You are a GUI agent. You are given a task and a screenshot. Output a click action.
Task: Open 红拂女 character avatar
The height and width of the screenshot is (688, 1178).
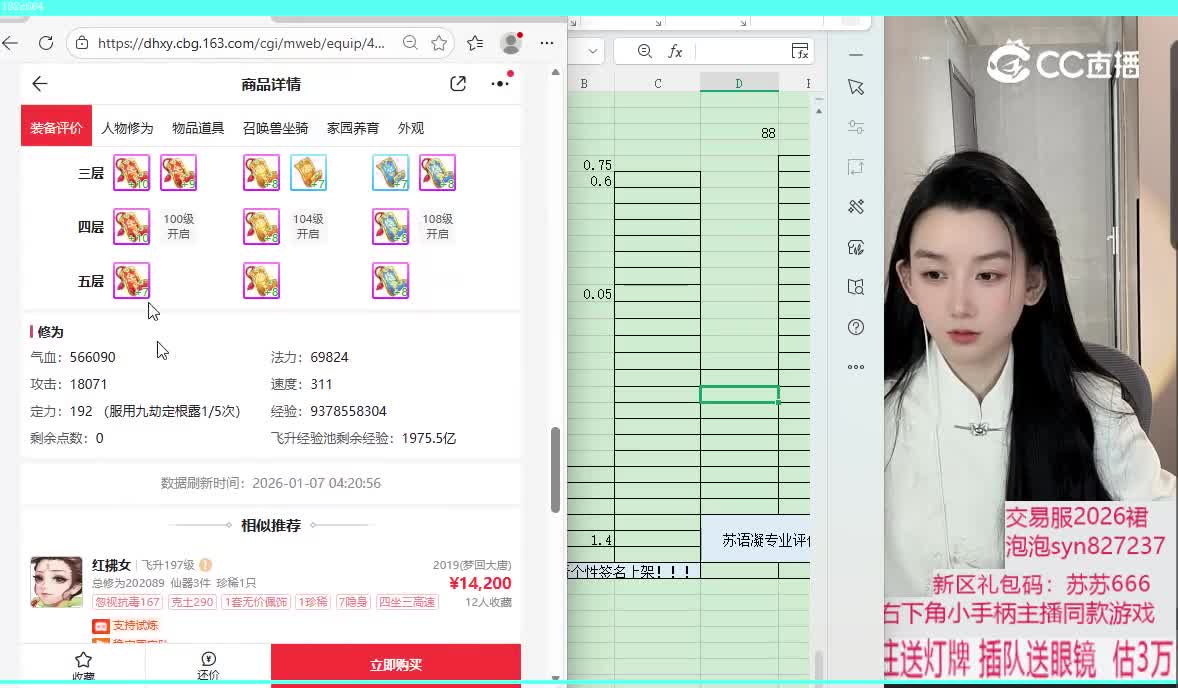56,582
